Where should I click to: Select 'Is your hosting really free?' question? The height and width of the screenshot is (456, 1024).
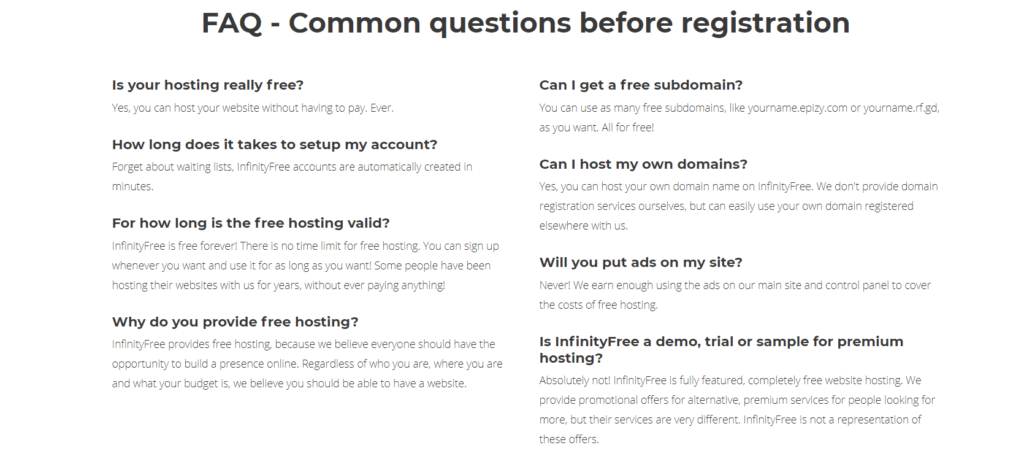click(x=208, y=85)
